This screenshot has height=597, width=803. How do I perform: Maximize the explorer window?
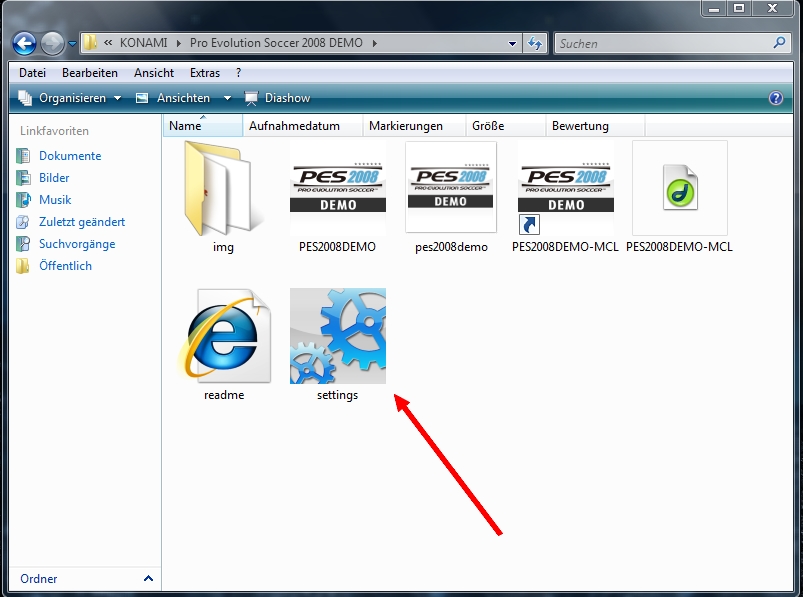click(739, 9)
